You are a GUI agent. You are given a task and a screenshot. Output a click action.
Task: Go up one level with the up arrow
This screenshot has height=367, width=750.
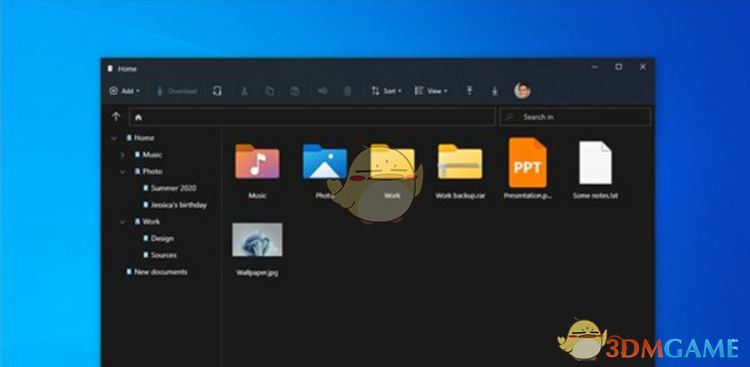[116, 117]
